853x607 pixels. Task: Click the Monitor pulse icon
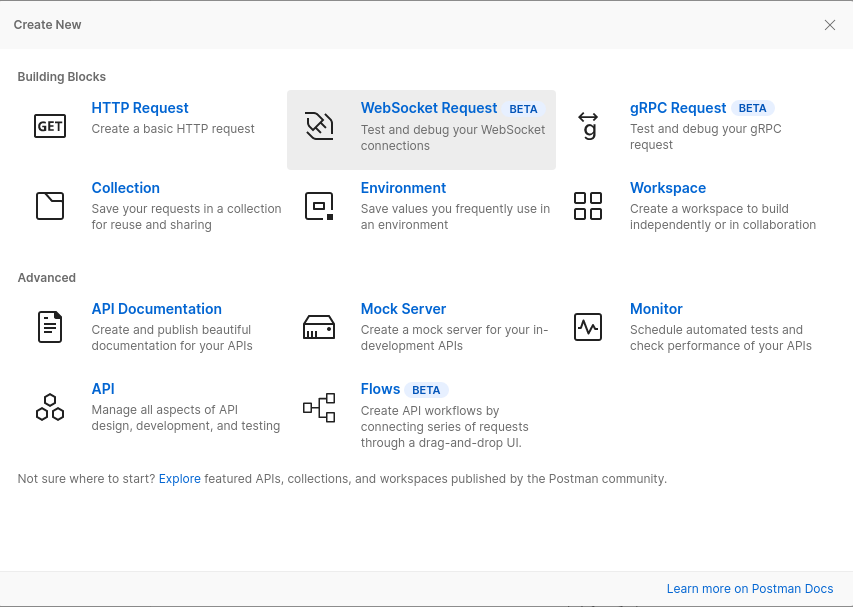588,327
